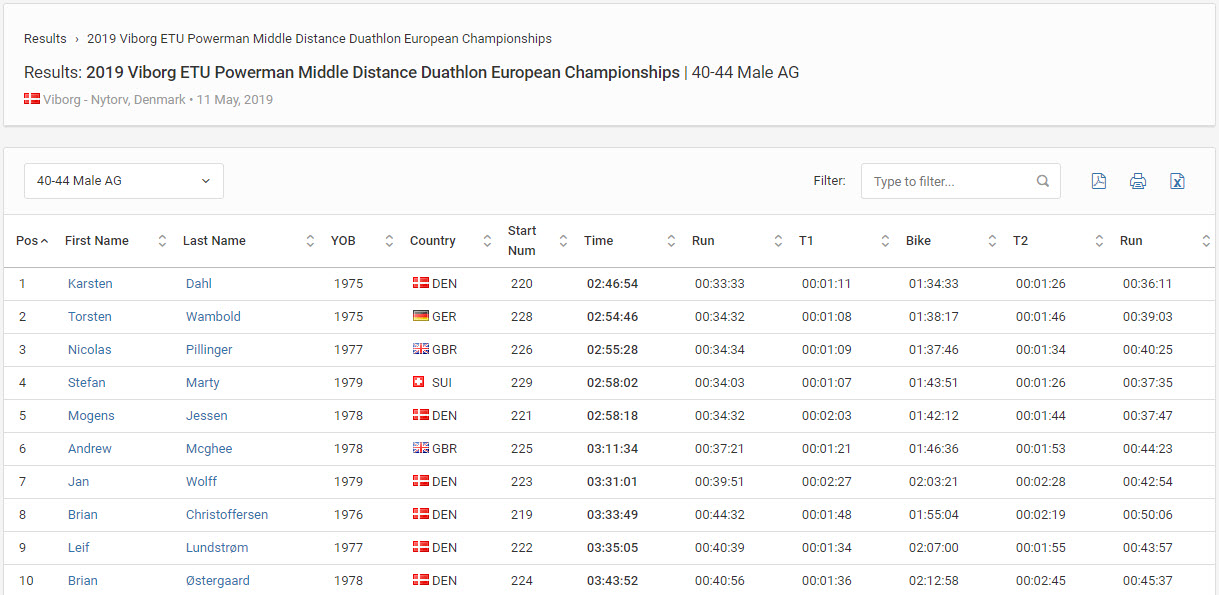The width and height of the screenshot is (1219, 595).
Task: Open the 40-44 Male AG category dropdown
Action: point(124,181)
